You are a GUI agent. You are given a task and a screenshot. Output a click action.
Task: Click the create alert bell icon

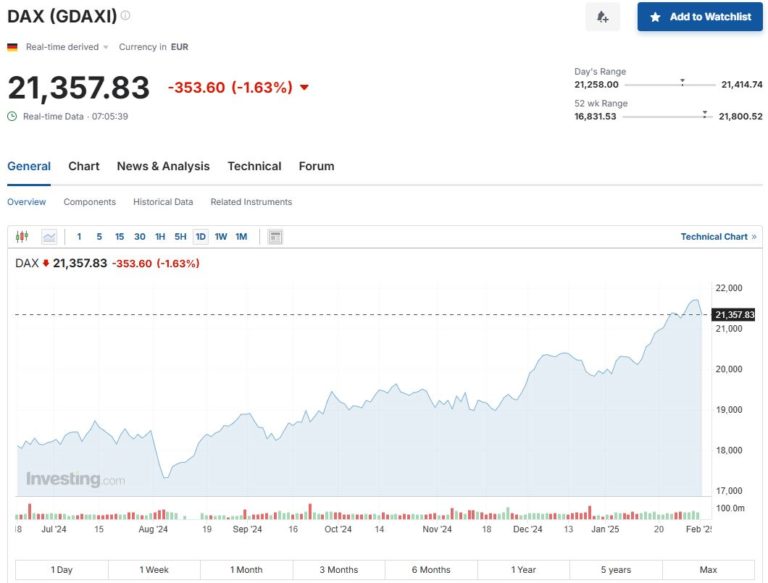click(602, 17)
